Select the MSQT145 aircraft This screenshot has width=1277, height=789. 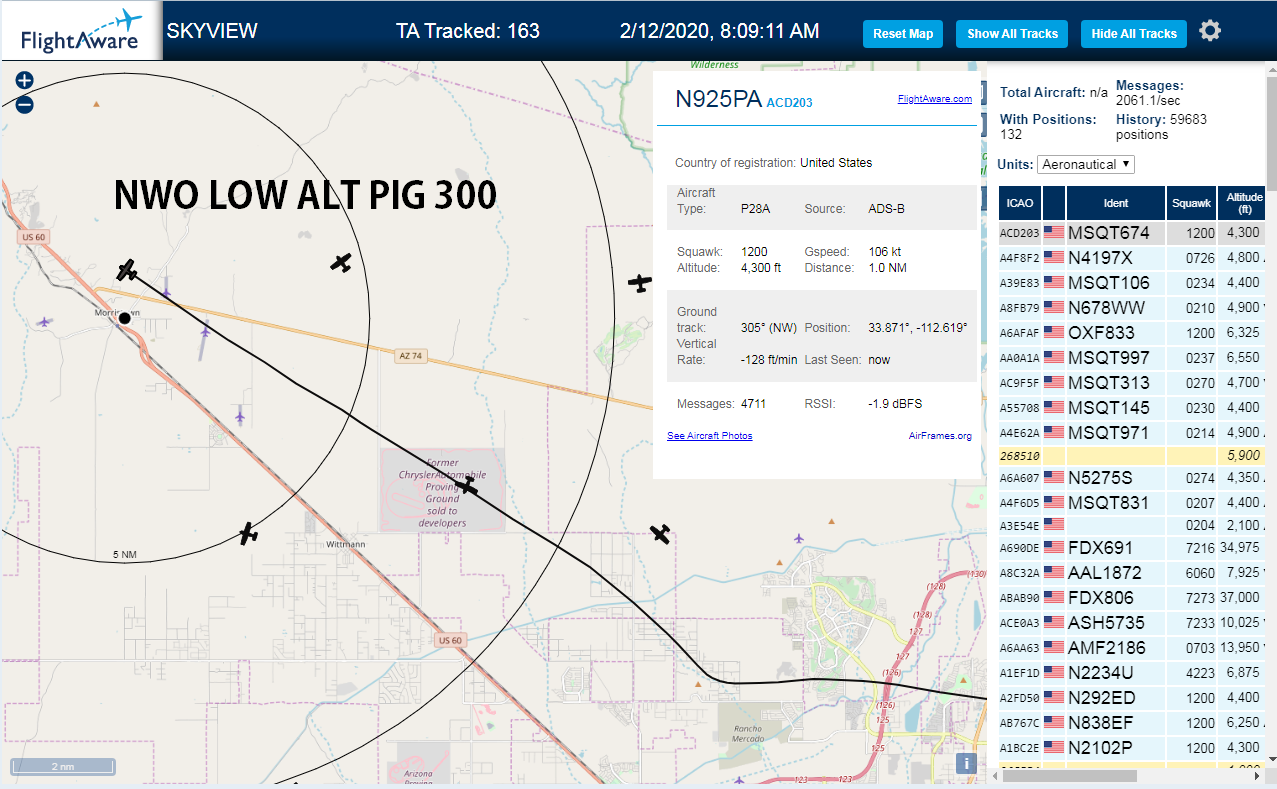tap(1132, 408)
